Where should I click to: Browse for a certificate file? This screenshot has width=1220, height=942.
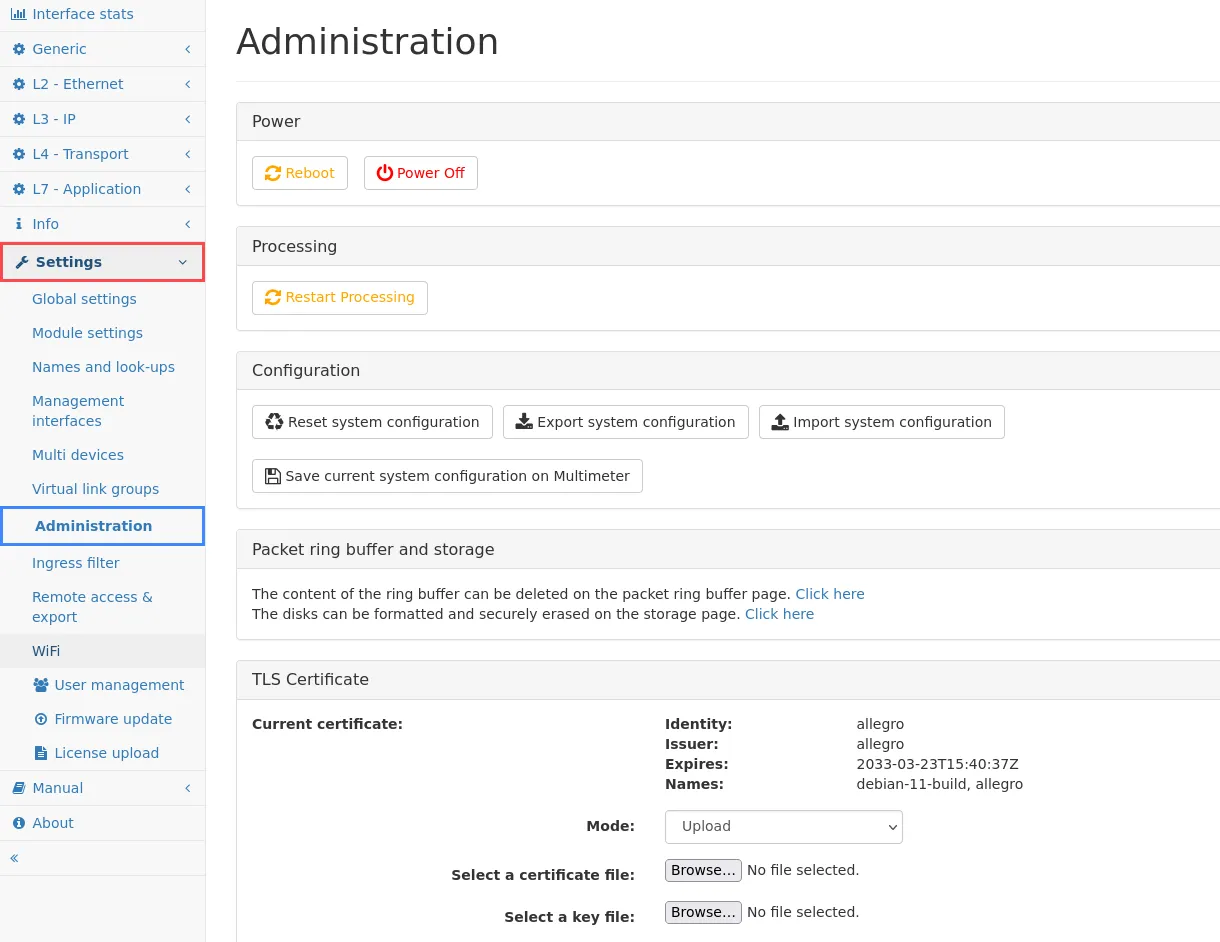[703, 870]
